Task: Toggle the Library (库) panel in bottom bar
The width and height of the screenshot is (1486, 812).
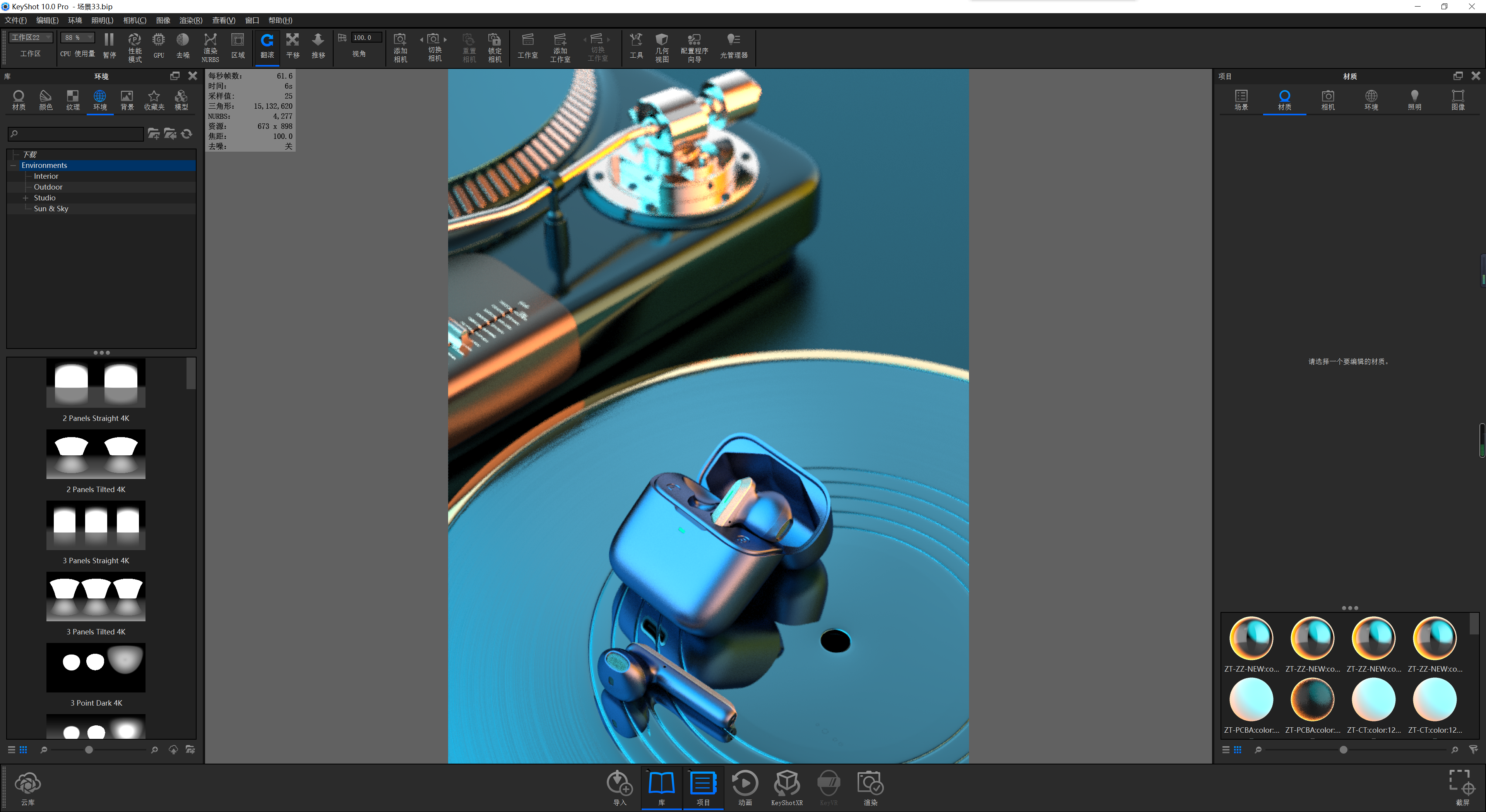Action: tap(662, 788)
